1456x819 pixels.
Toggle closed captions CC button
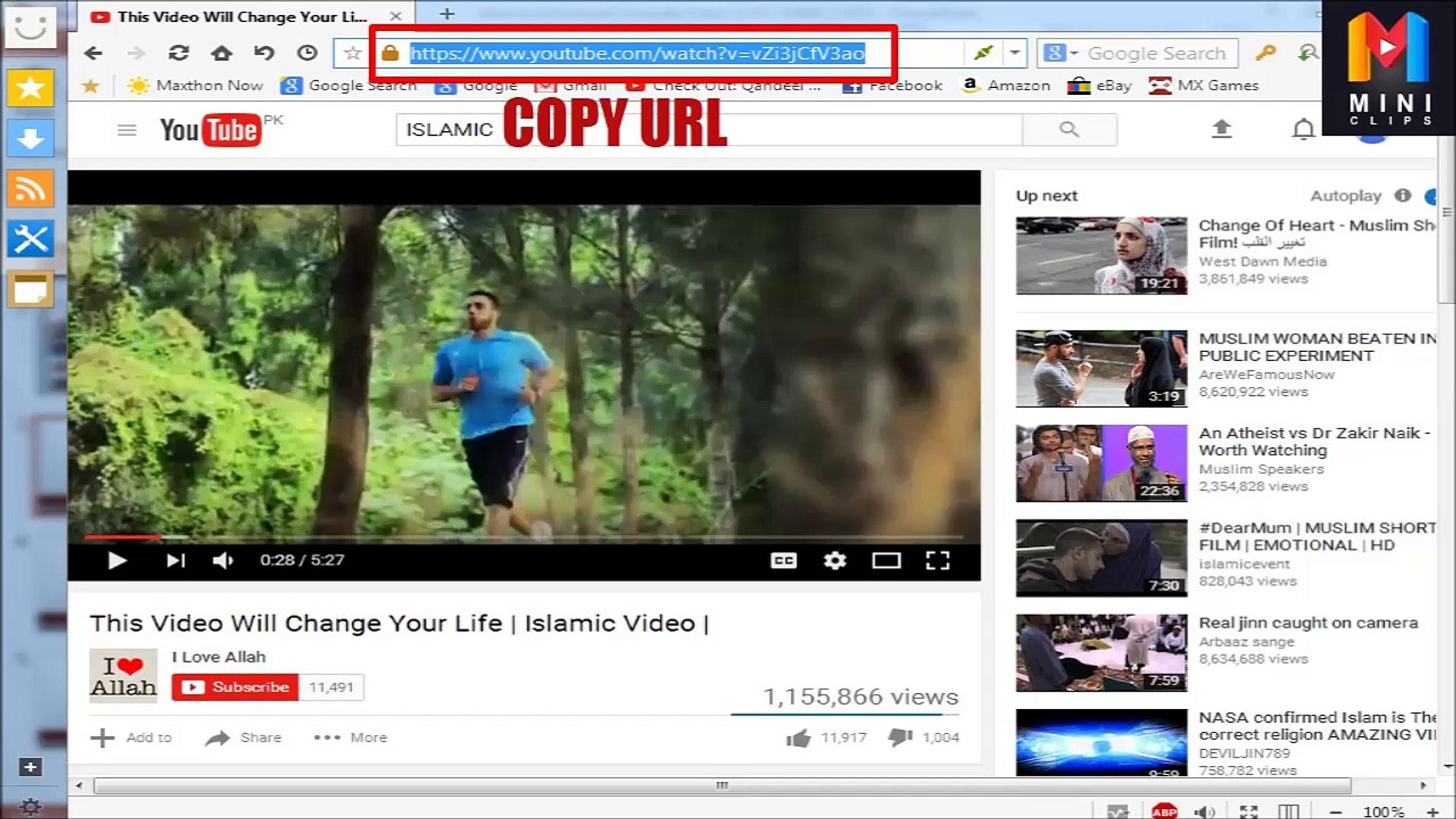783,560
